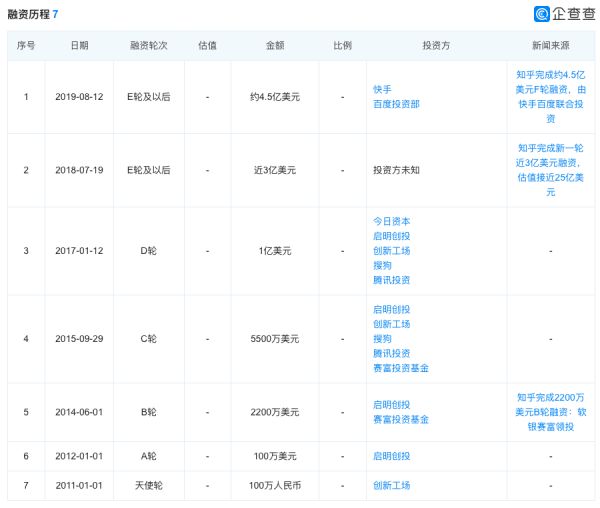Click the 企查查 logo icon
Viewport: 600px width, 508px height.
coord(541,14)
